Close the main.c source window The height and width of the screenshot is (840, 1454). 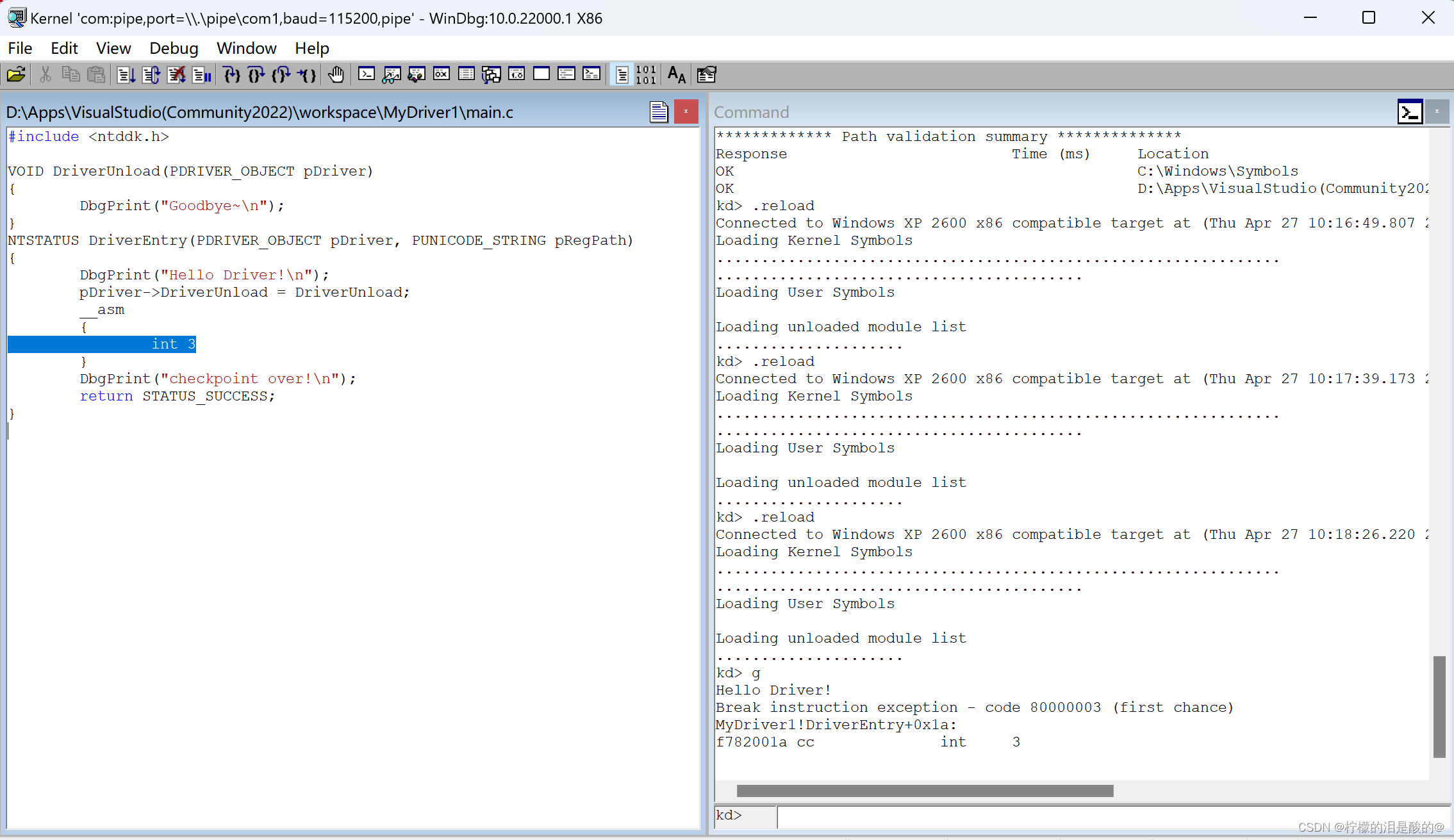click(686, 111)
